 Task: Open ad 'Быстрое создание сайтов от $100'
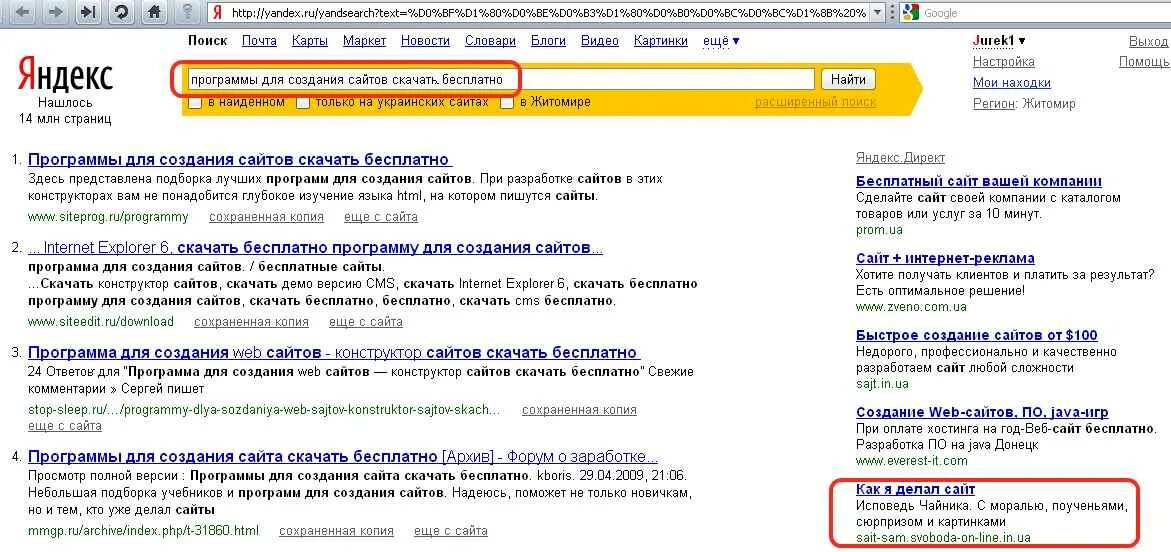[977, 335]
